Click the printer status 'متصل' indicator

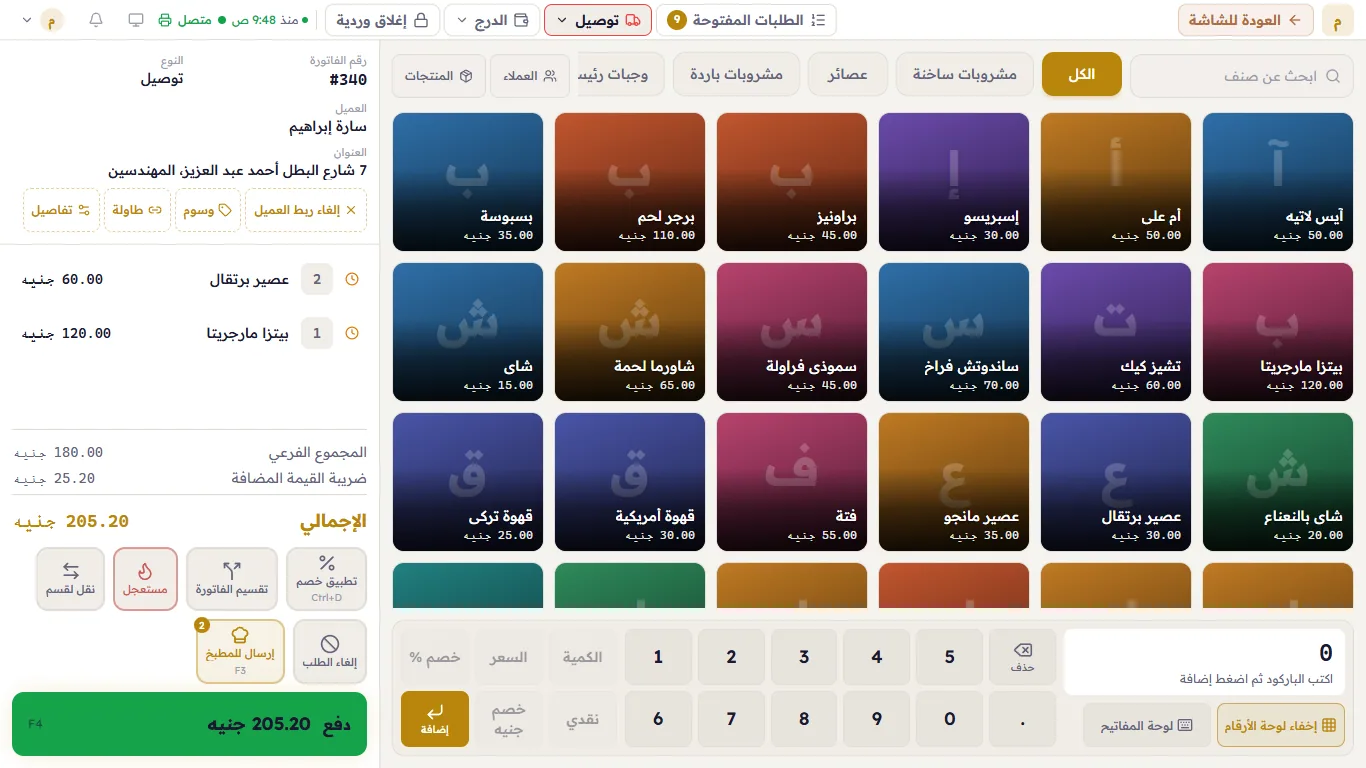click(184, 20)
